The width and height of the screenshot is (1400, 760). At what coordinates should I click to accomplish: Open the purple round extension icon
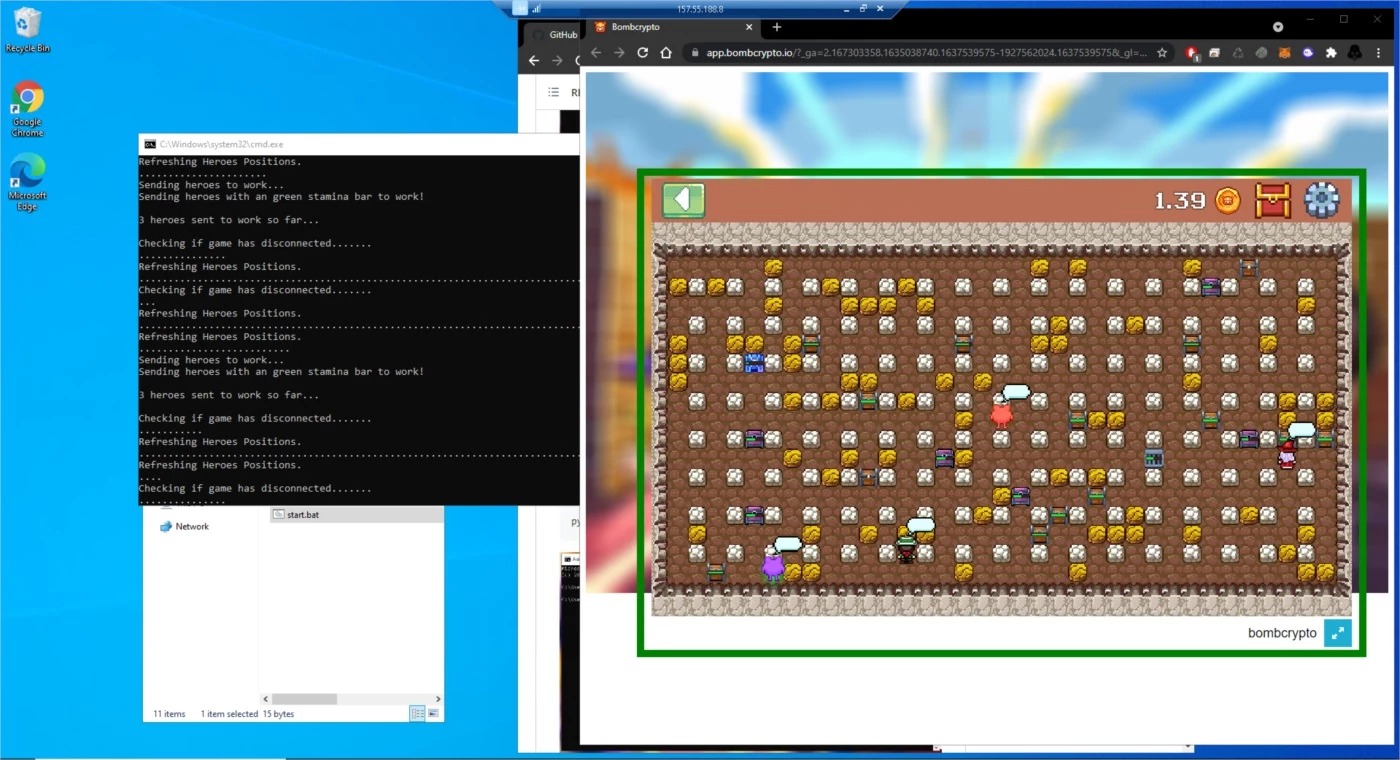point(1308,53)
